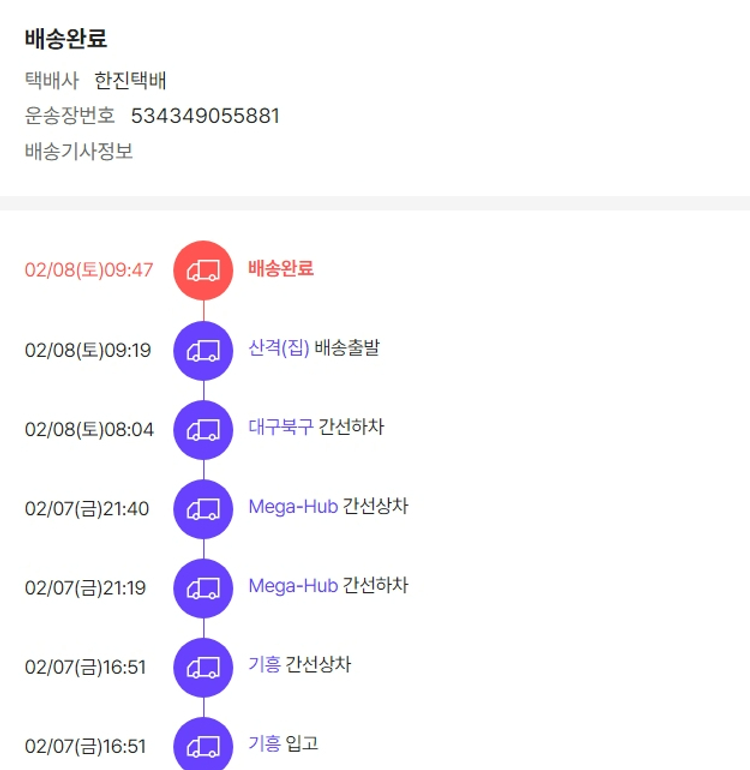Click the Mega-Hub link for 간선상차

point(293,507)
